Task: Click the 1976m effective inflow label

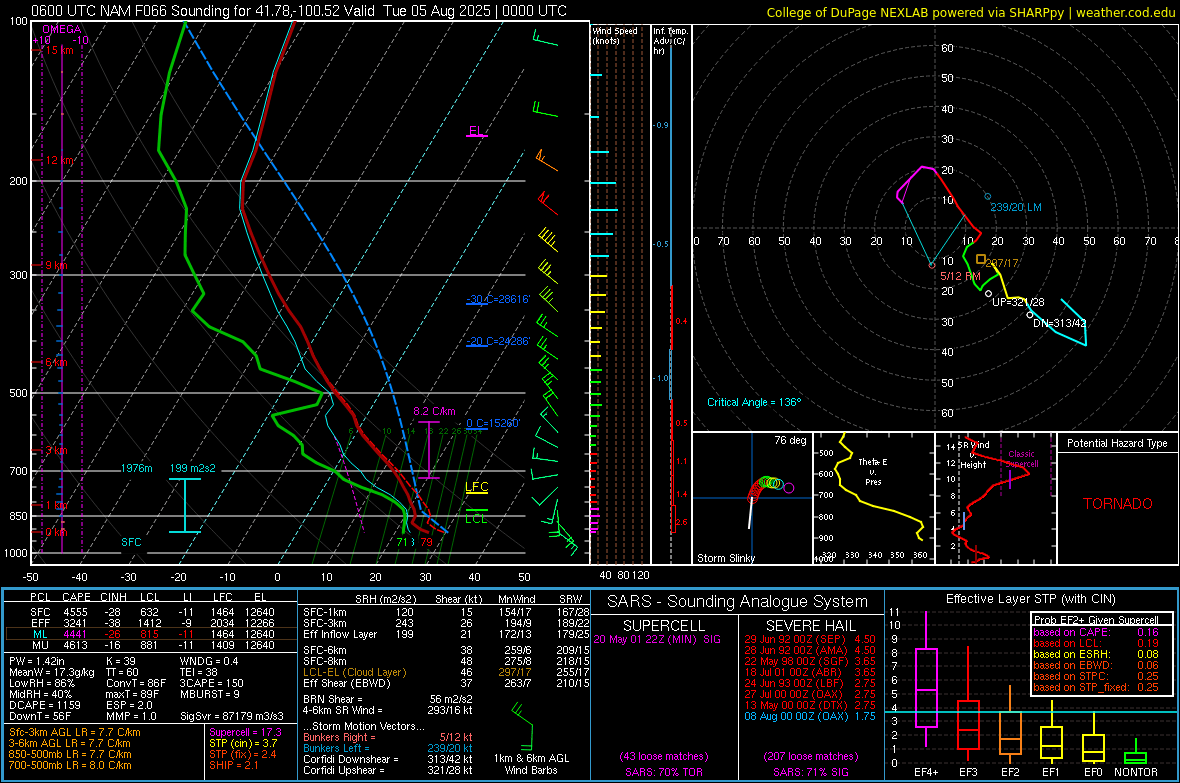Action: 136,468
